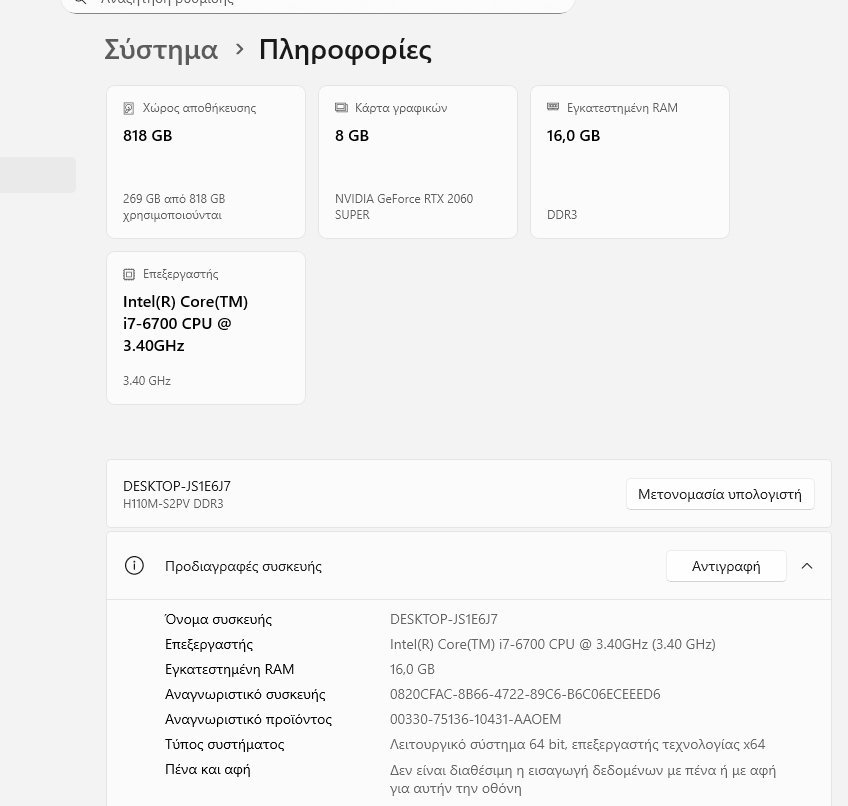Click the 16,0 GB value in the RAM card
848x806 pixels.
pos(573,135)
